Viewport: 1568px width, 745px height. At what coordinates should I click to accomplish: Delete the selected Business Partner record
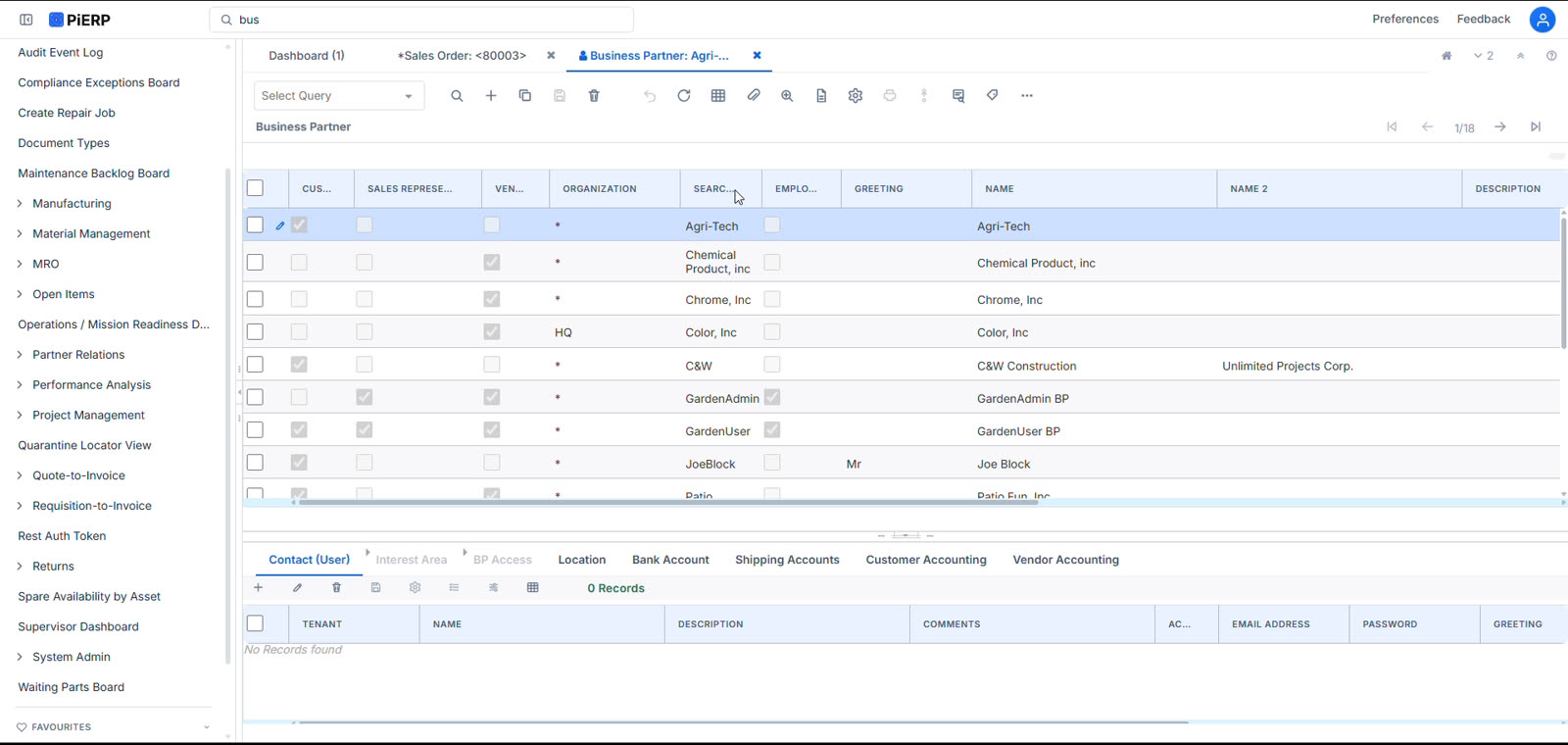point(594,96)
